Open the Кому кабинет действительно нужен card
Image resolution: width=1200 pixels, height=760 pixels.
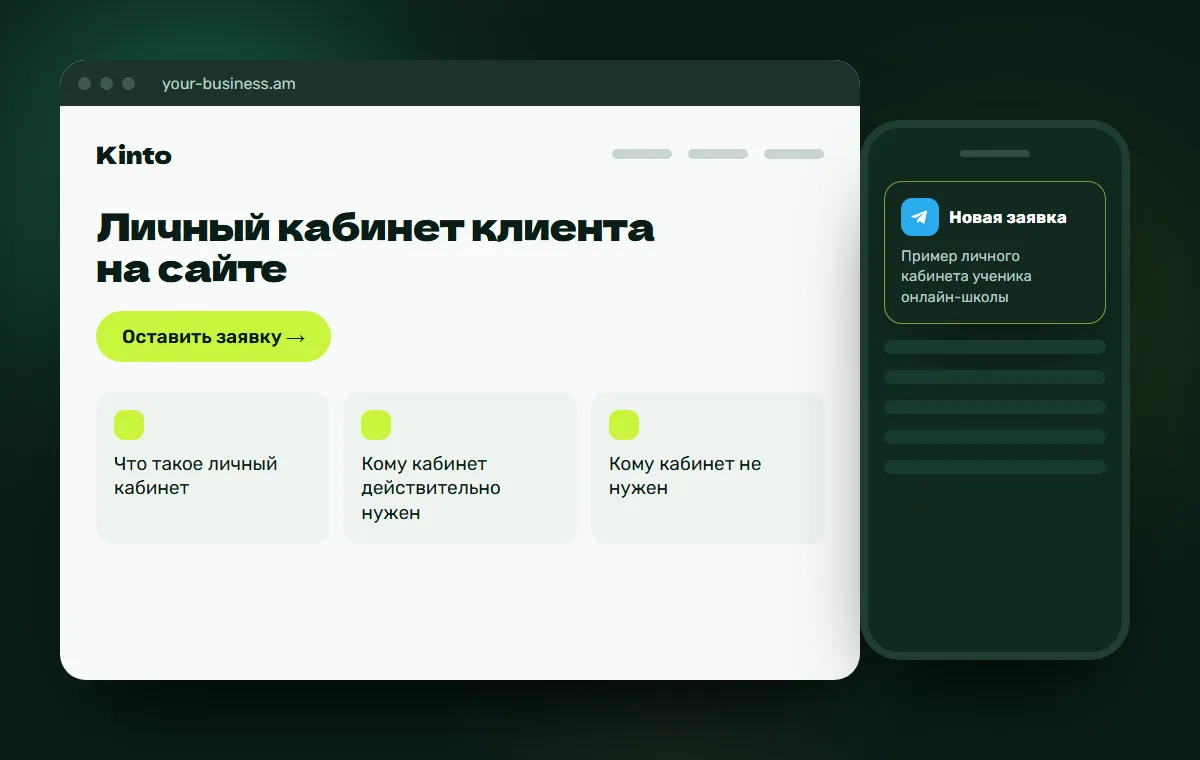tap(460, 468)
